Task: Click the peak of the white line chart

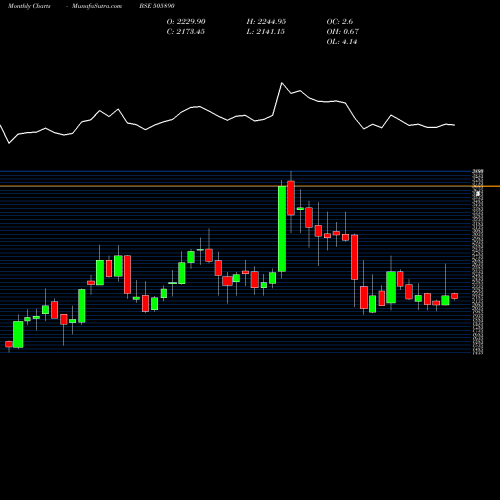Action: point(282,83)
